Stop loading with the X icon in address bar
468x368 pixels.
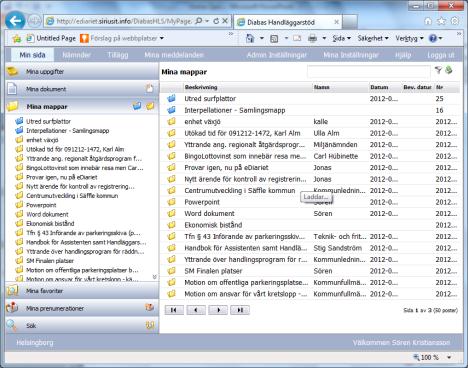click(x=225, y=21)
